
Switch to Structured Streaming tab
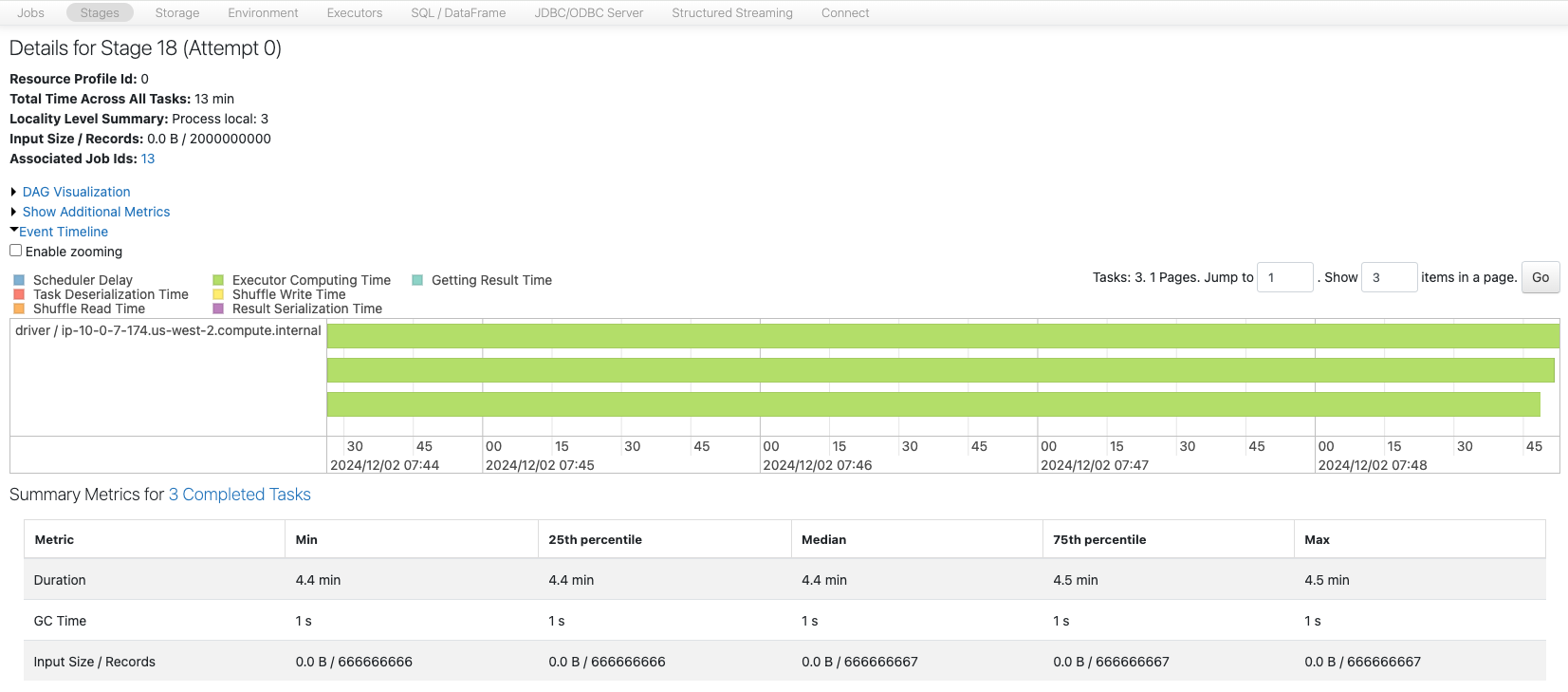click(x=732, y=12)
